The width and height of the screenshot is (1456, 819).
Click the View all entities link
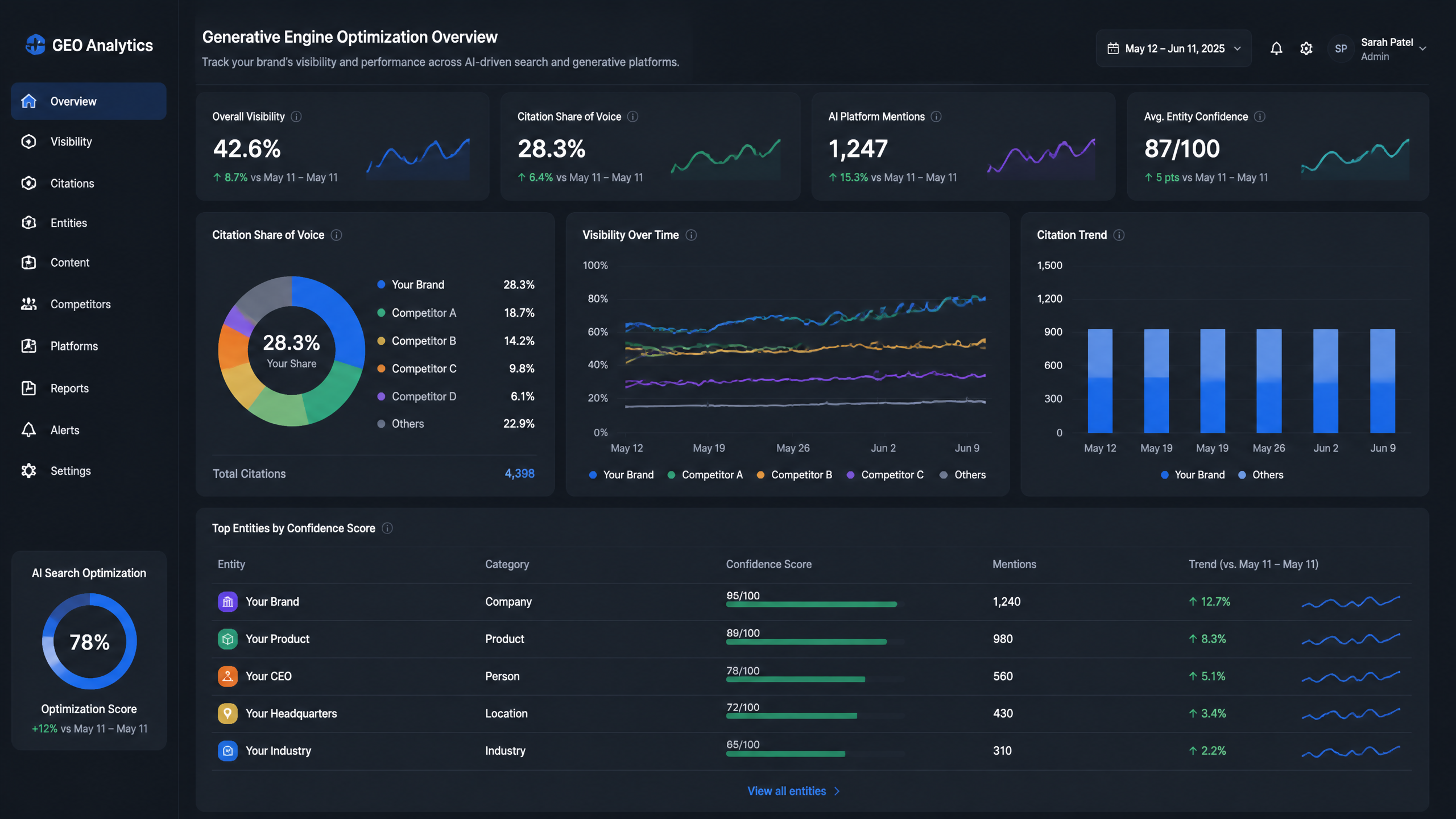pos(793,791)
